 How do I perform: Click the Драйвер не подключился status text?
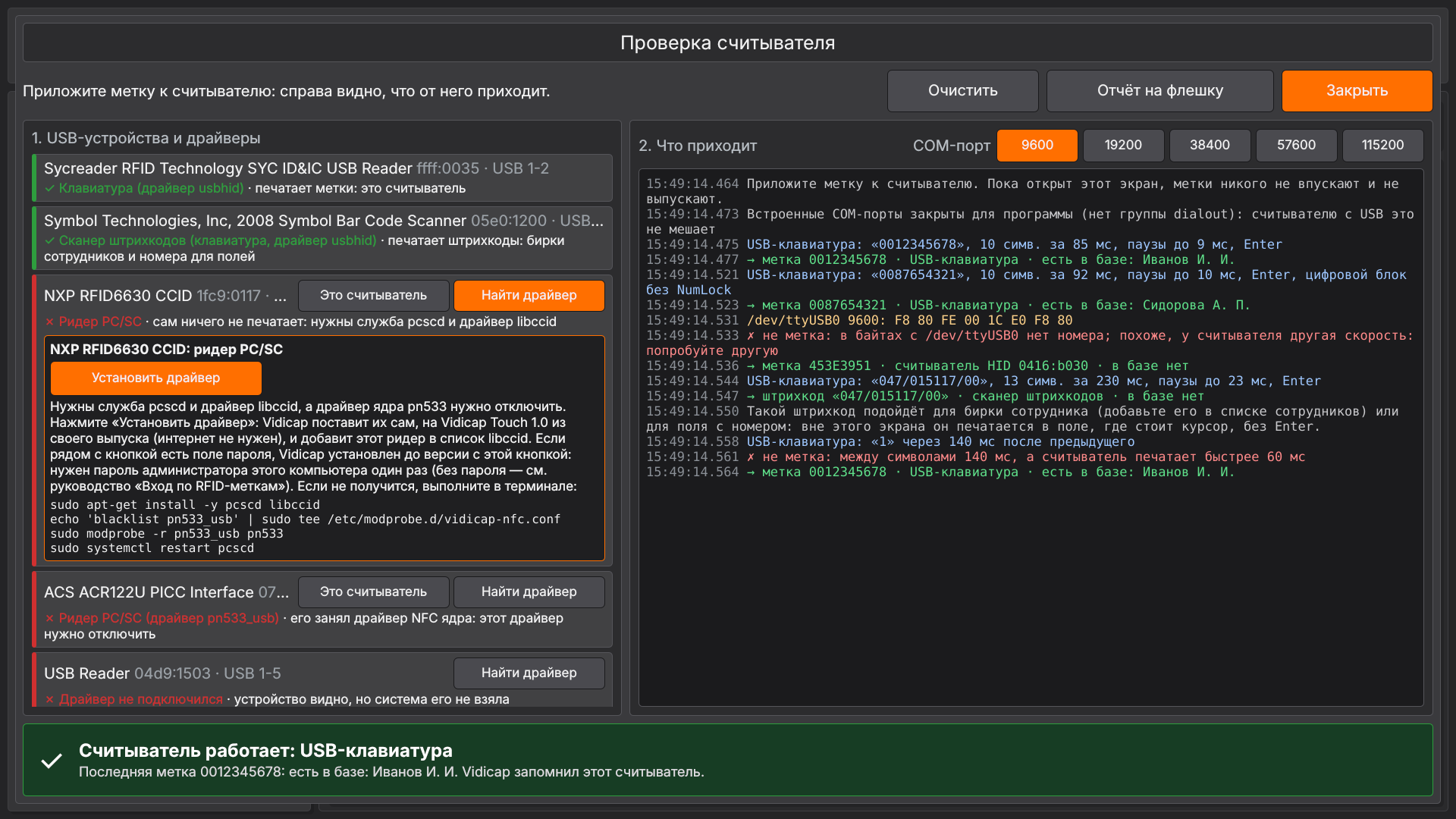point(141,700)
